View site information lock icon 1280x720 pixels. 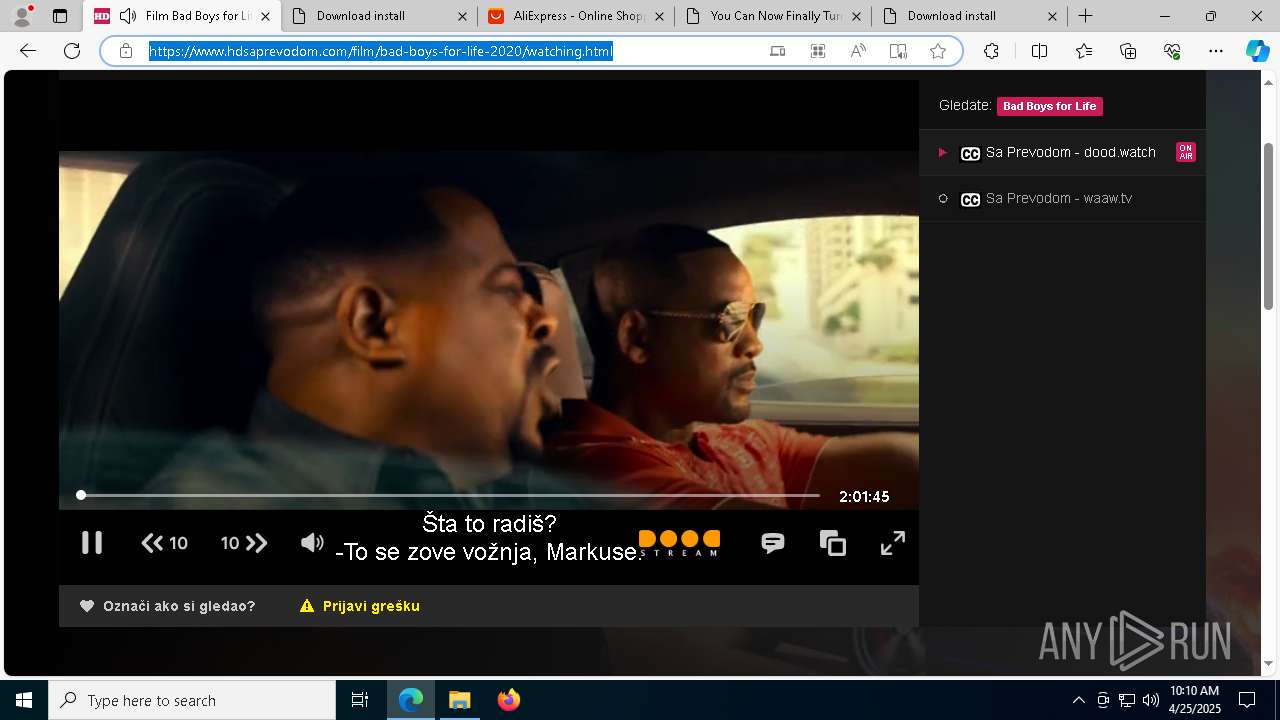pos(126,51)
